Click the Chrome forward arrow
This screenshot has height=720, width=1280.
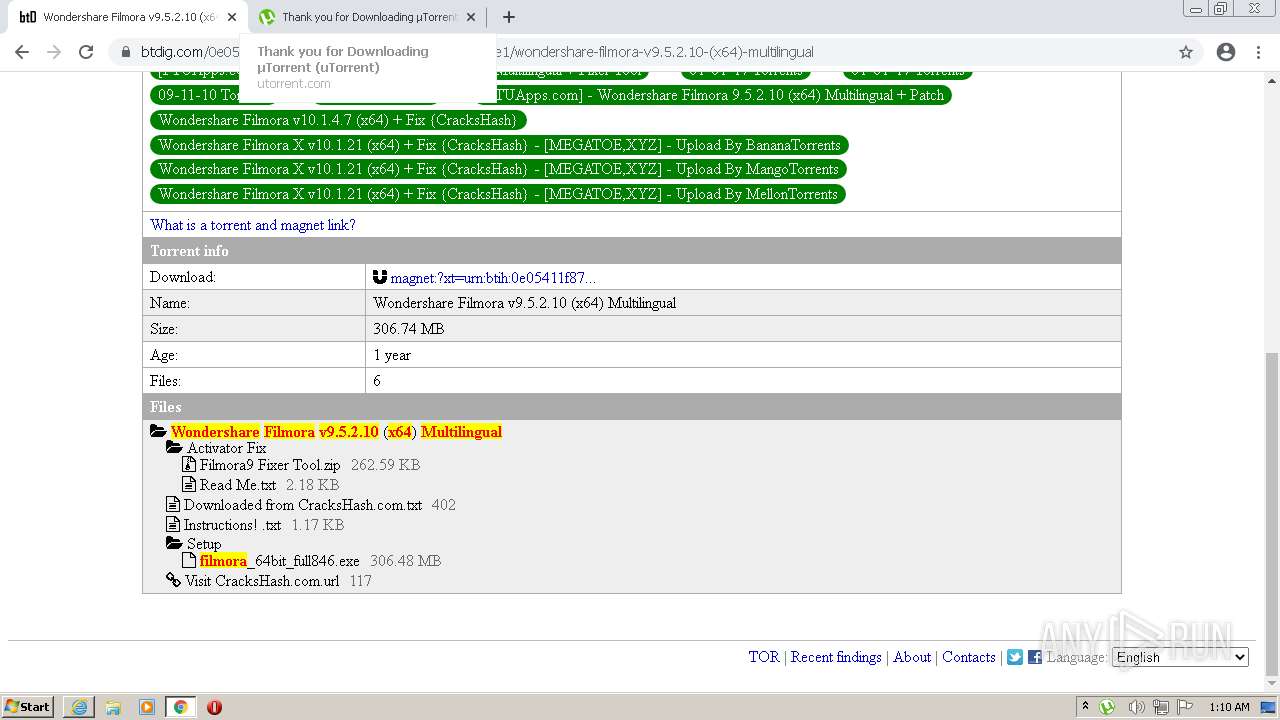[54, 52]
